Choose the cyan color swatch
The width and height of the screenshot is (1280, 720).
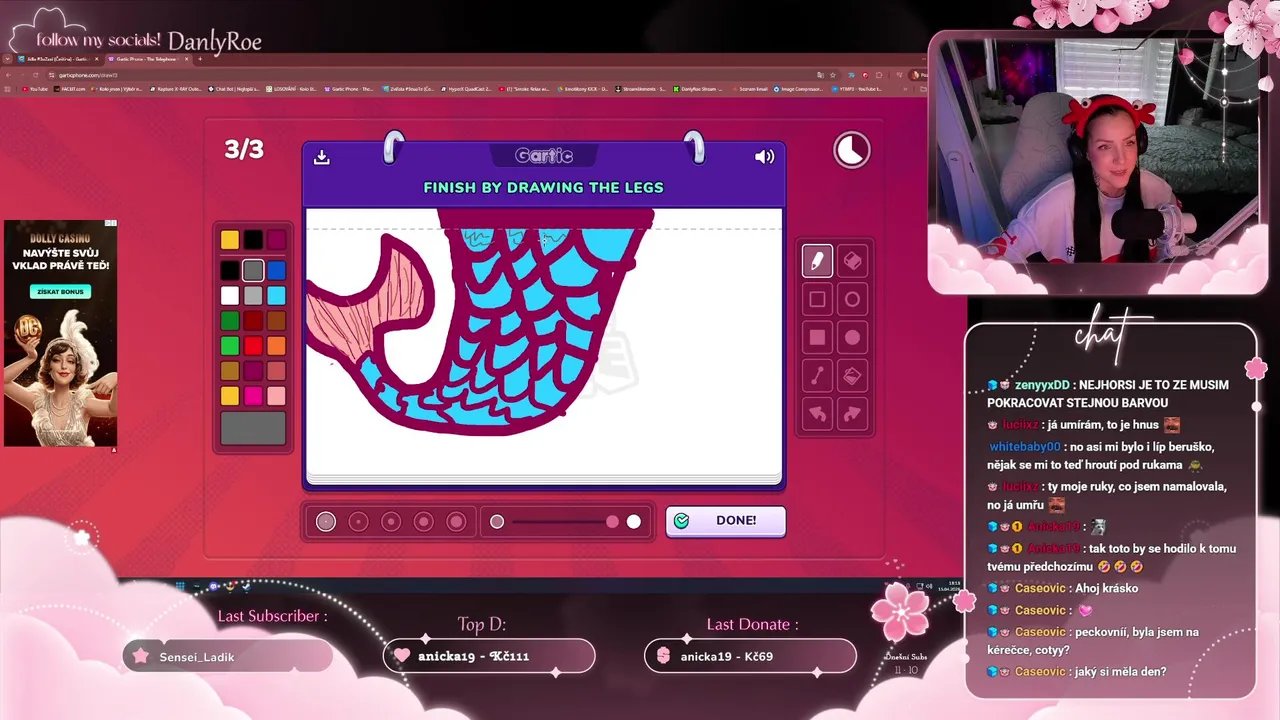[276, 295]
